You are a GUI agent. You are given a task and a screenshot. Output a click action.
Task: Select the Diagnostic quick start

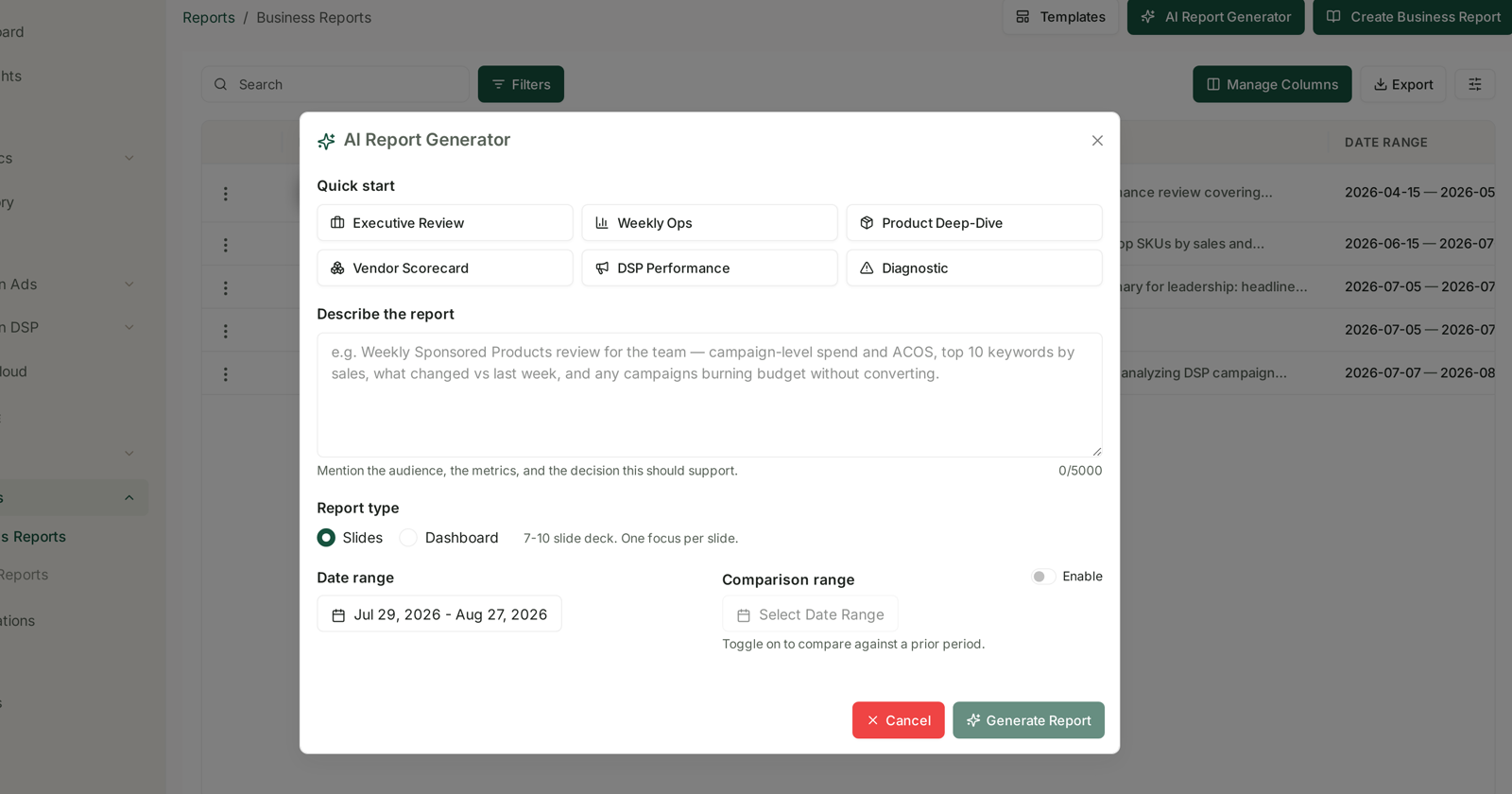974,268
